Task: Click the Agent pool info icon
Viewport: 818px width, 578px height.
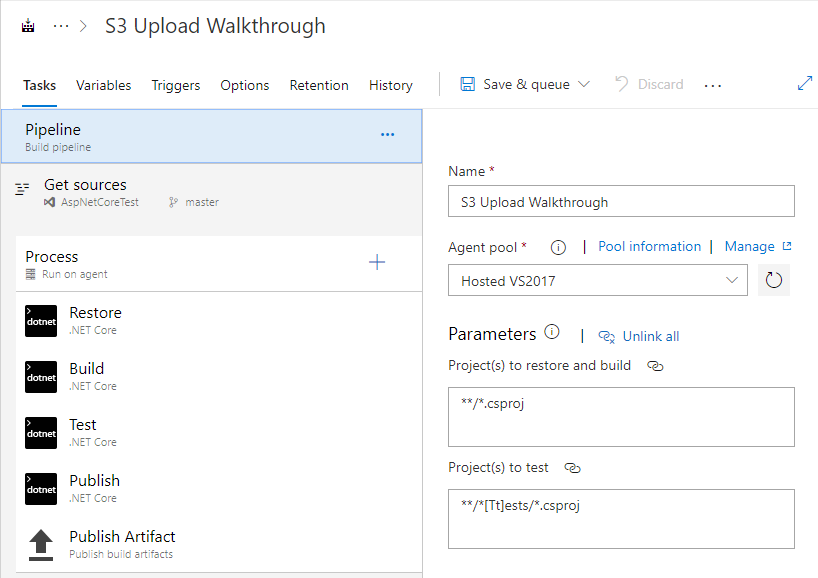Action: pyautogui.click(x=558, y=247)
